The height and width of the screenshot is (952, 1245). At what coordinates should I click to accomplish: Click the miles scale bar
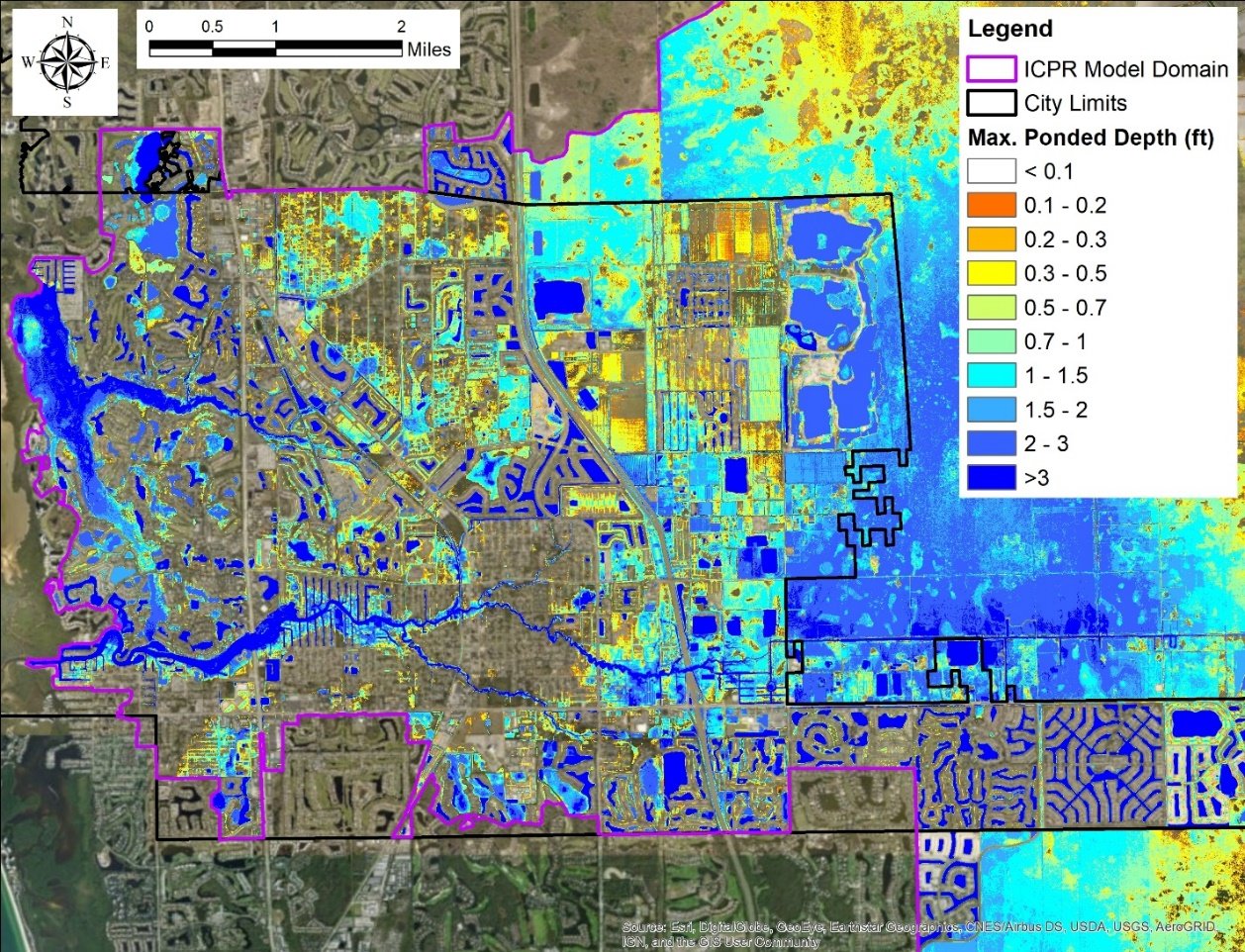[275, 48]
